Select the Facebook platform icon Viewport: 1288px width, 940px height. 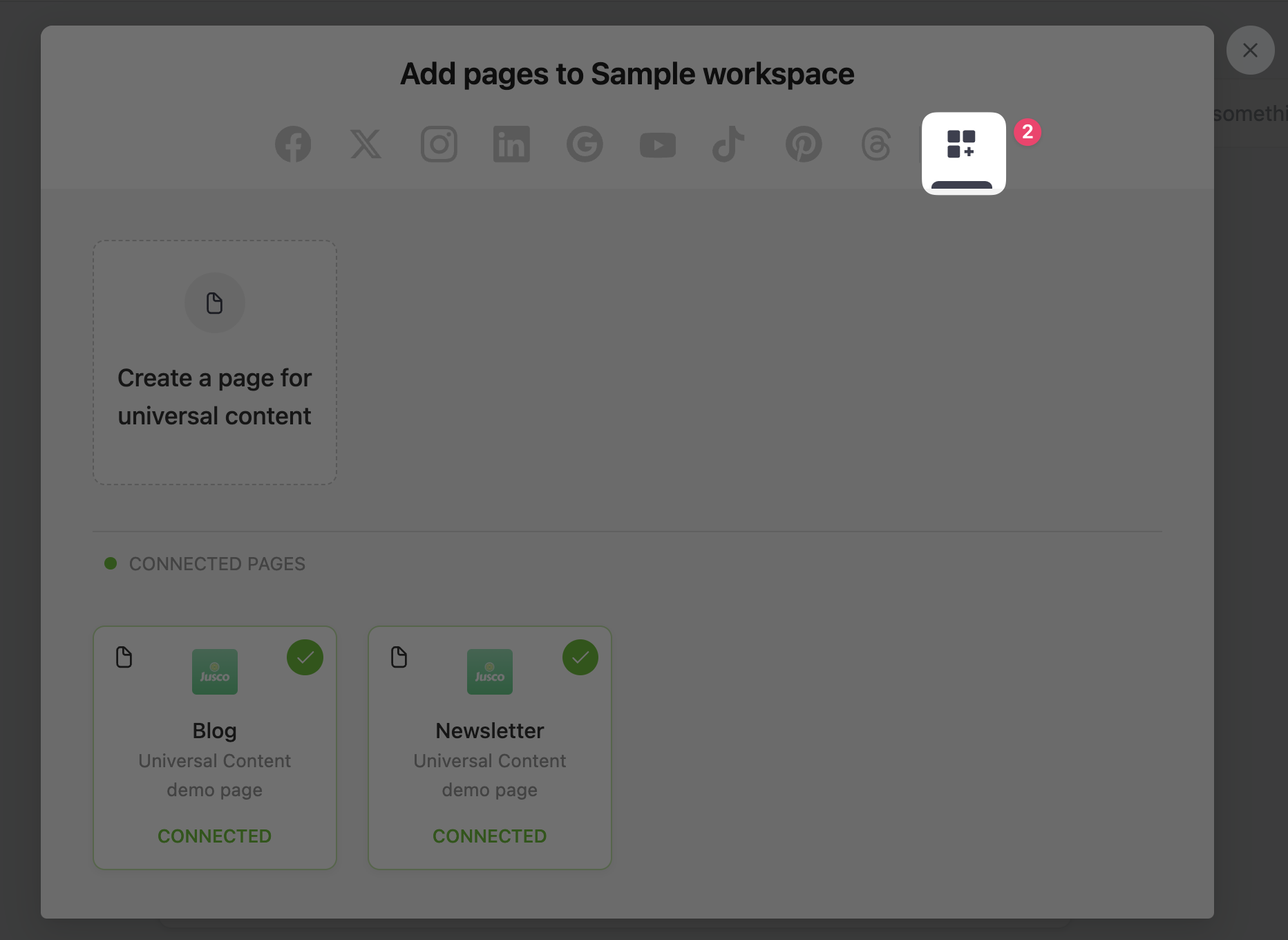pyautogui.click(x=293, y=144)
